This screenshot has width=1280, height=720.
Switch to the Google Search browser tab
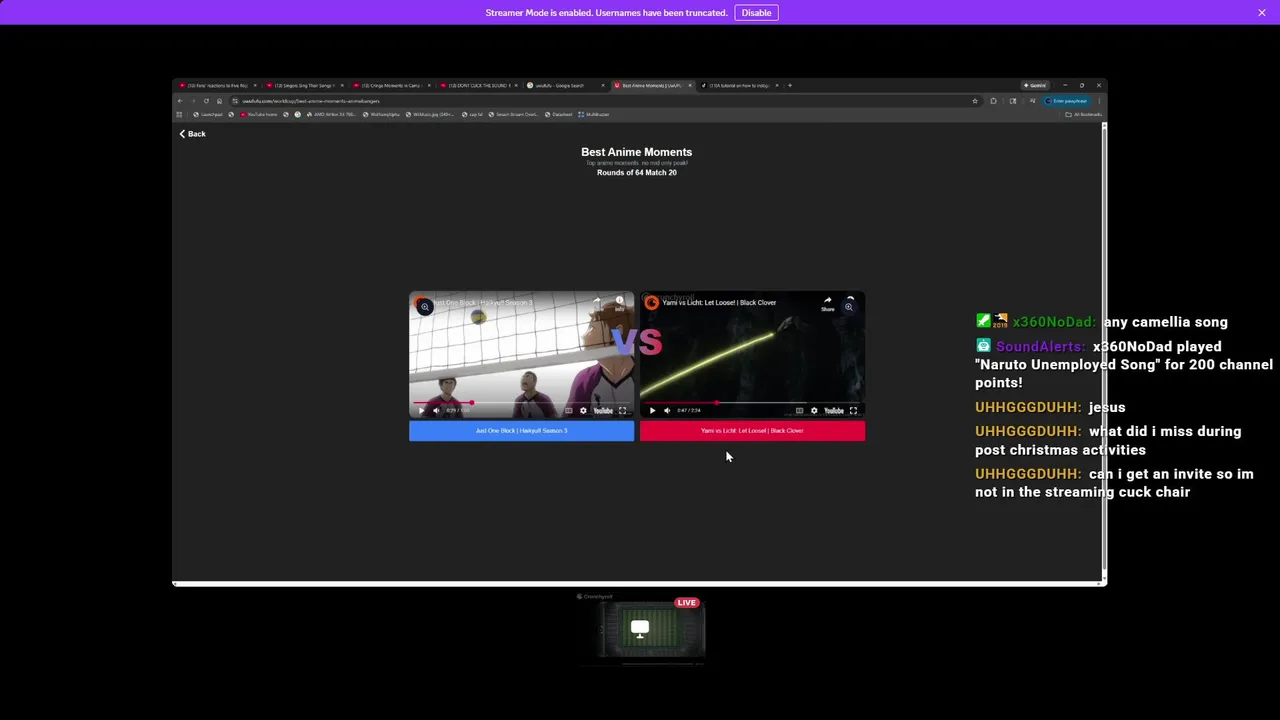565,85
